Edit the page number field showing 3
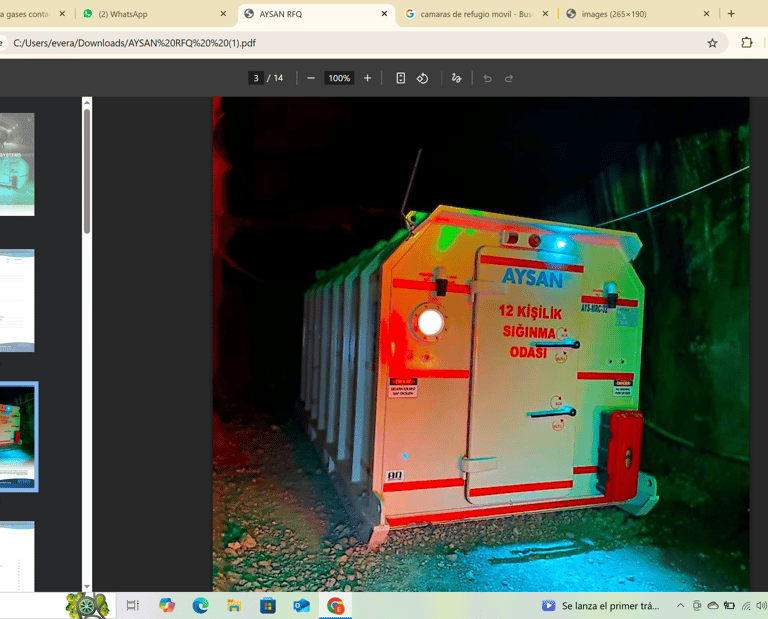The height and width of the screenshot is (619, 768). (x=256, y=78)
